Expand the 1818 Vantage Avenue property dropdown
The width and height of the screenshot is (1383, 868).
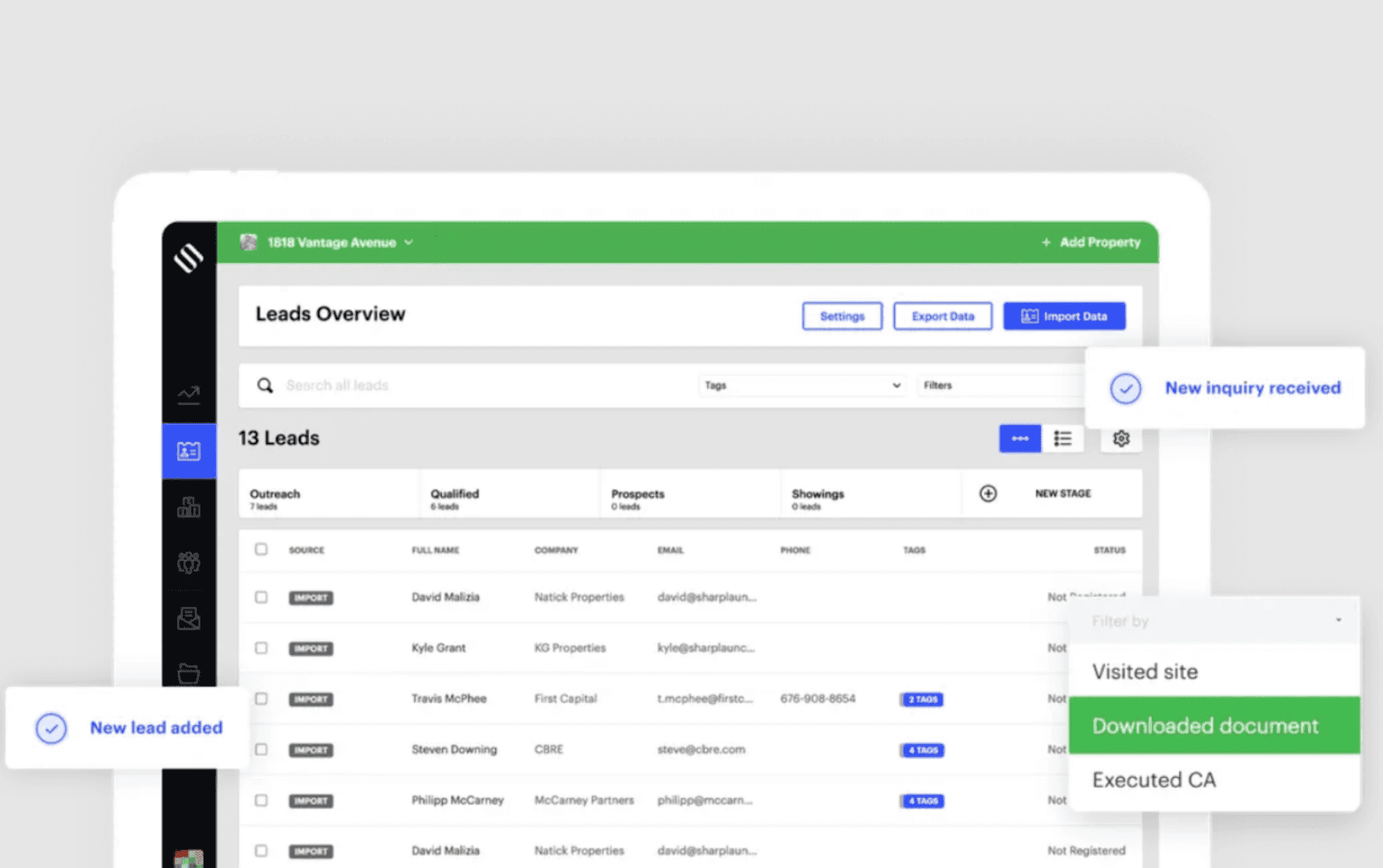point(409,242)
